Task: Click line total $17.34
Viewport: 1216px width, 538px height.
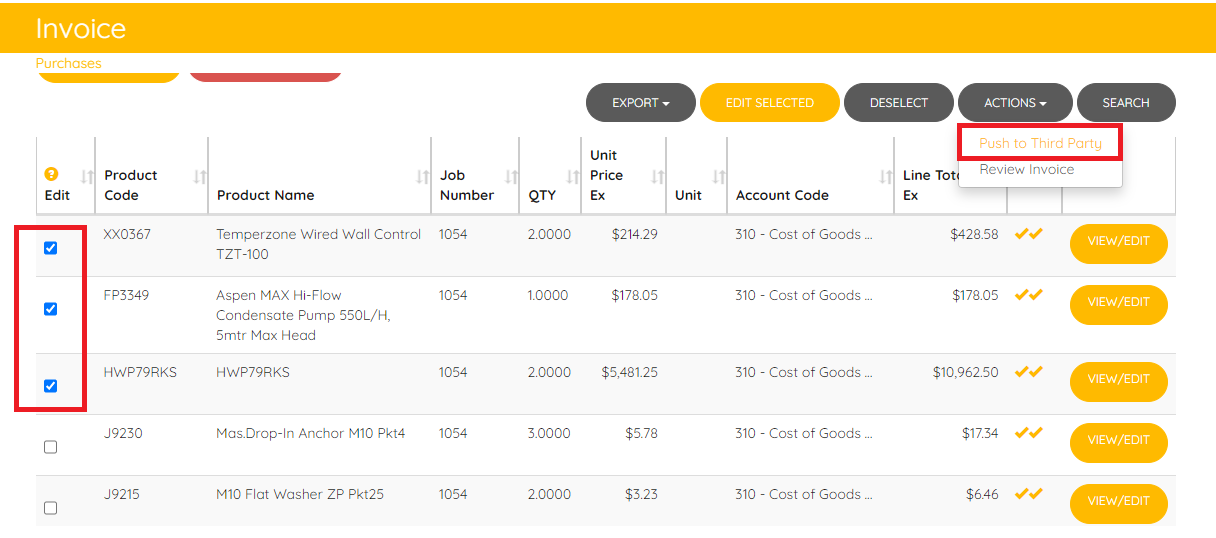Action: click(981, 433)
